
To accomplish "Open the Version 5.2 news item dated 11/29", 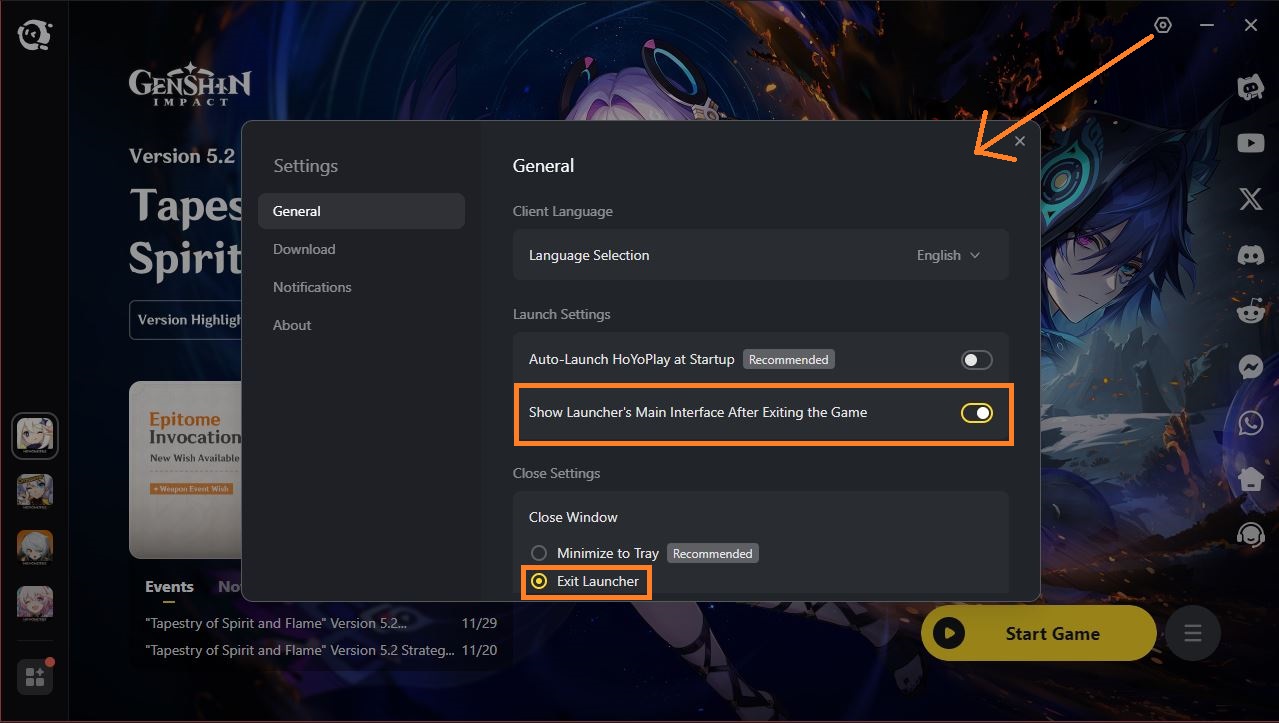I will point(320,623).
